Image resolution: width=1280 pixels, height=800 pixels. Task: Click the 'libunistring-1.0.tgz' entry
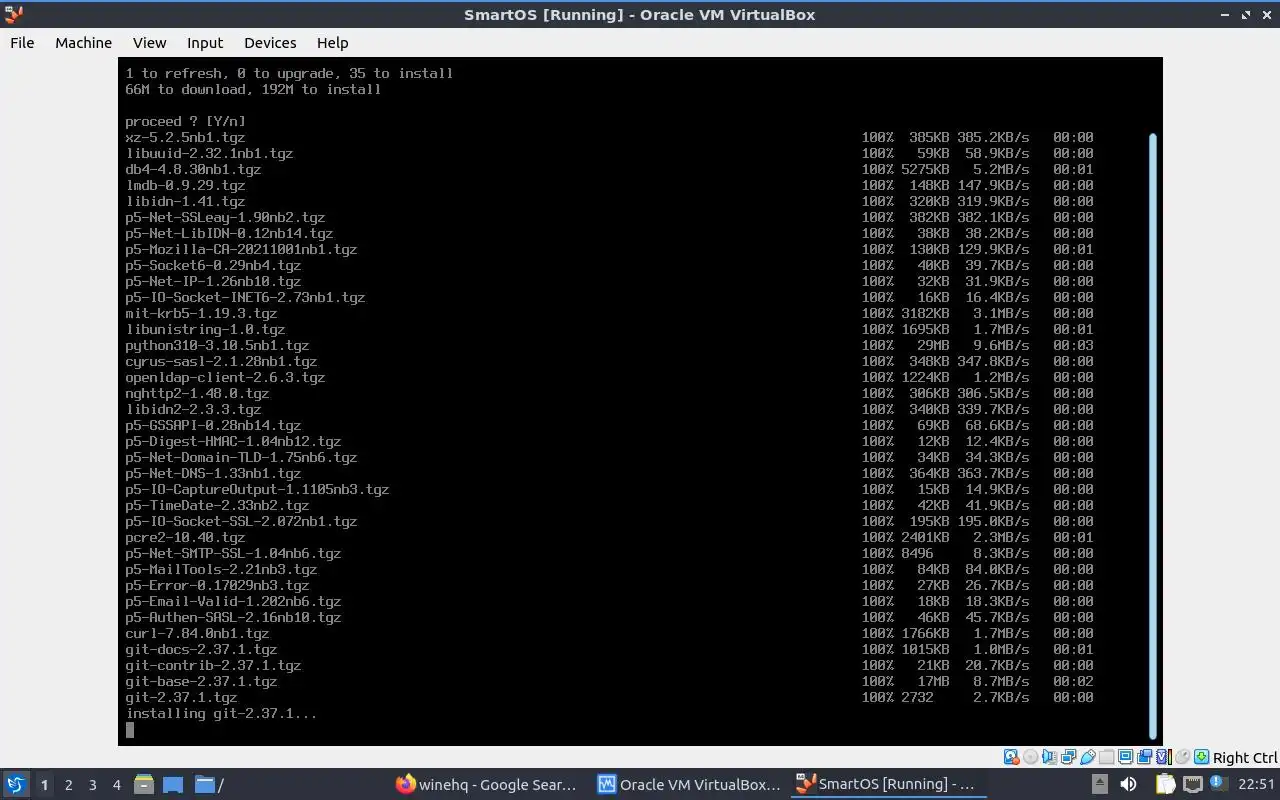click(x=205, y=329)
